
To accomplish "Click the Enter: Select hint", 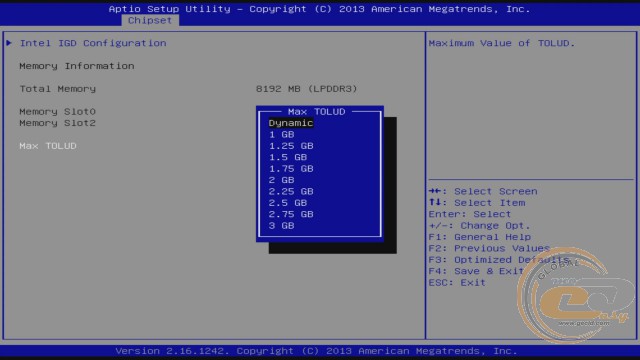I will click(x=470, y=214).
